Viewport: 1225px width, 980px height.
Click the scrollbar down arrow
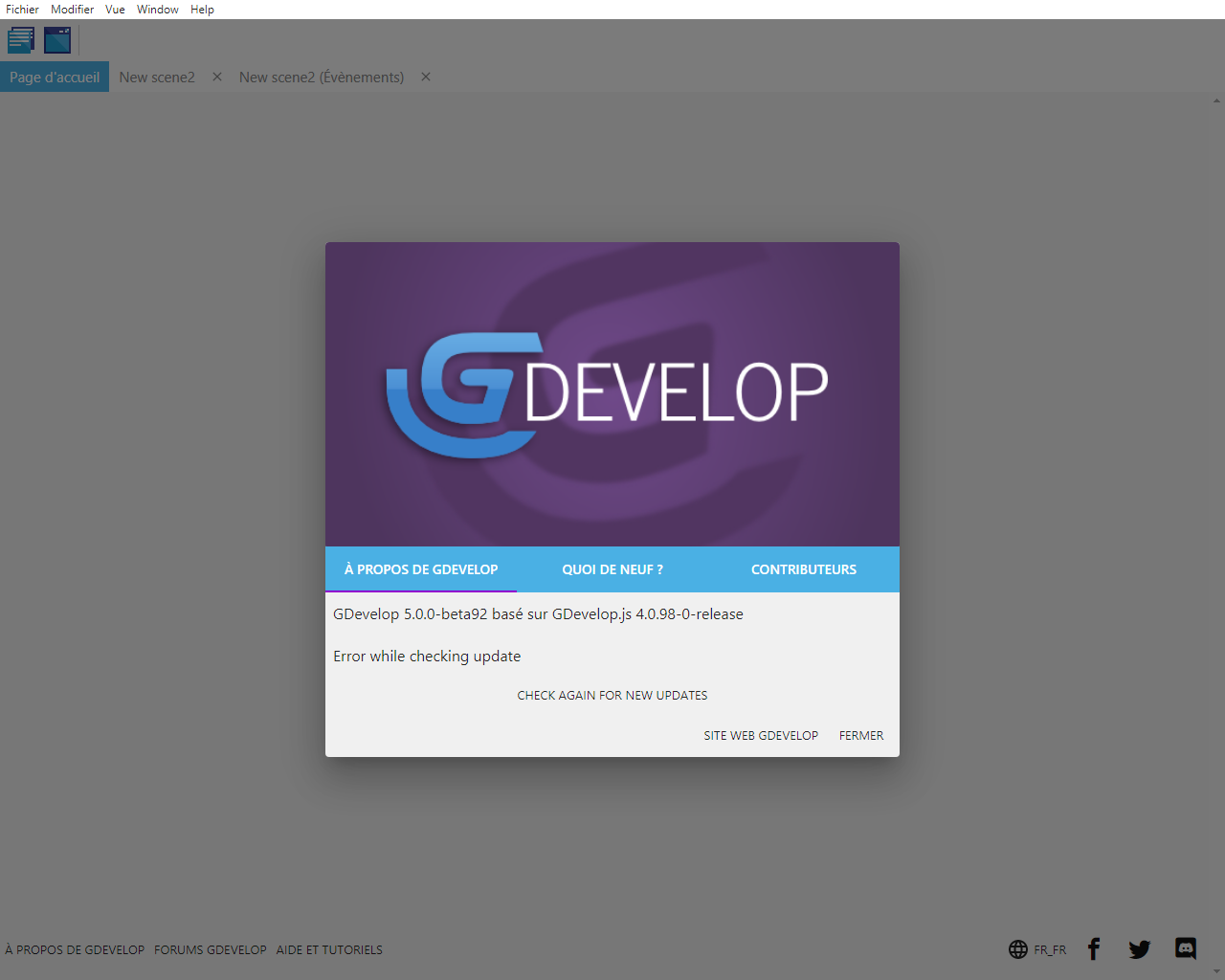1216,972
